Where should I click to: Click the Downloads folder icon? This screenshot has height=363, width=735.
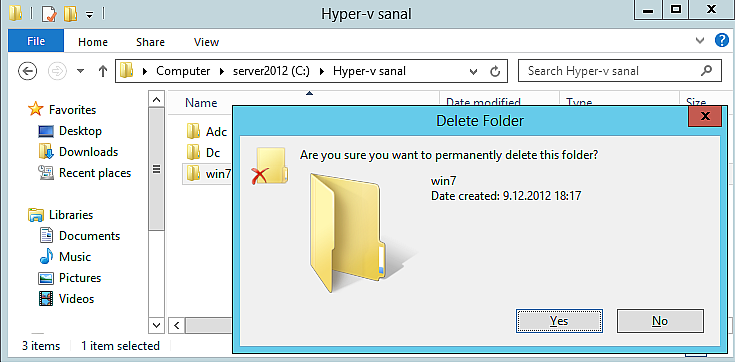(46, 152)
